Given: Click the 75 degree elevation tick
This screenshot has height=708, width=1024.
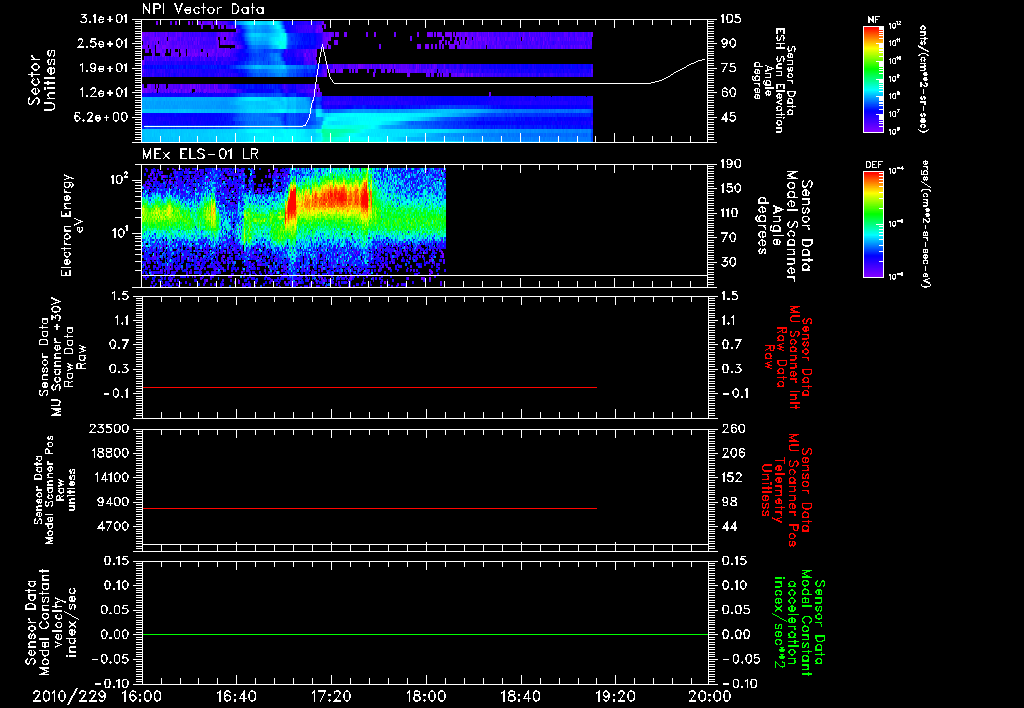Looking at the screenshot, I should pos(728,68).
